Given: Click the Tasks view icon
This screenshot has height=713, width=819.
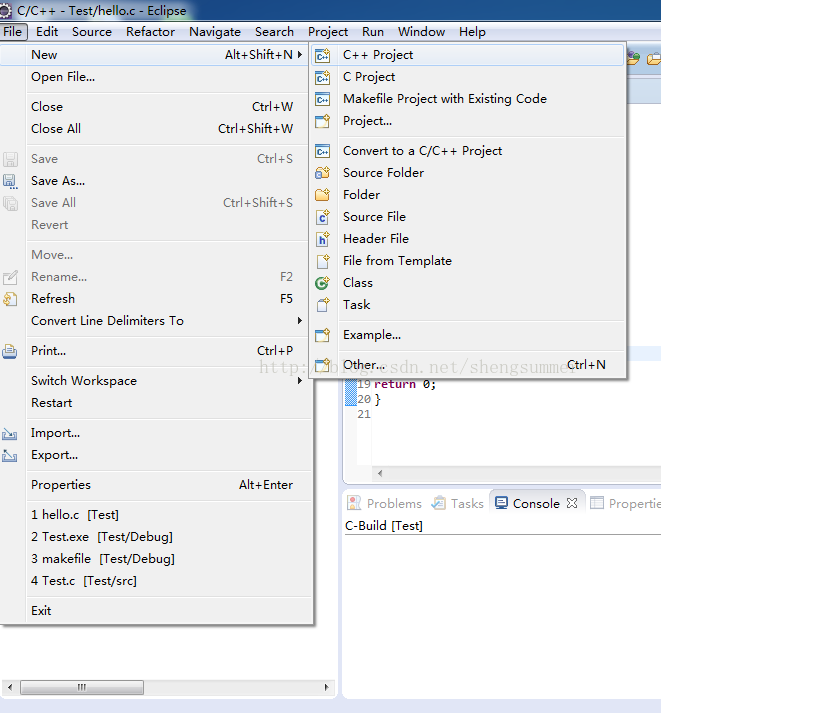Looking at the screenshot, I should [x=439, y=503].
